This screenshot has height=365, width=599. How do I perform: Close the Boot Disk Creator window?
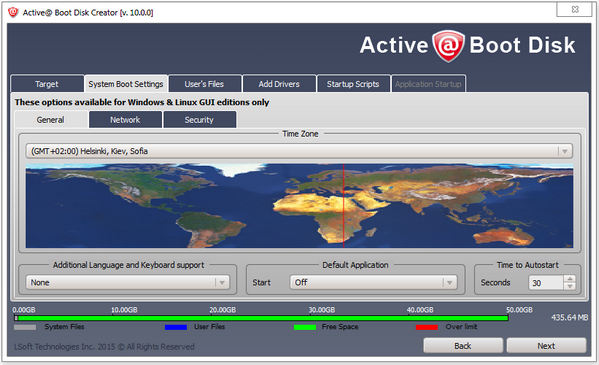pyautogui.click(x=574, y=10)
